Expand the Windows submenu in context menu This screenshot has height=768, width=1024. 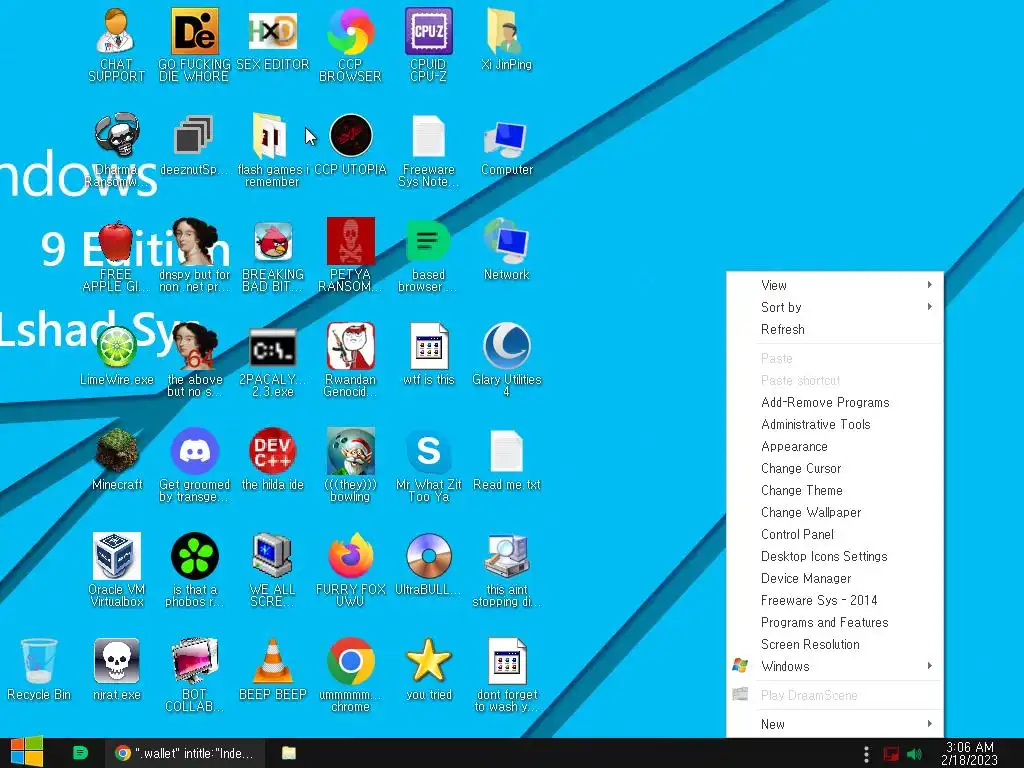pos(835,667)
